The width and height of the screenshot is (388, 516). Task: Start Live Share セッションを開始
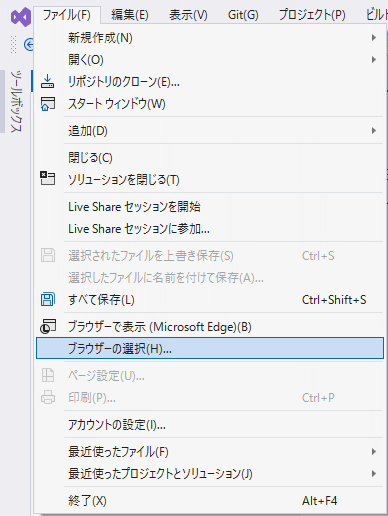tap(210, 207)
